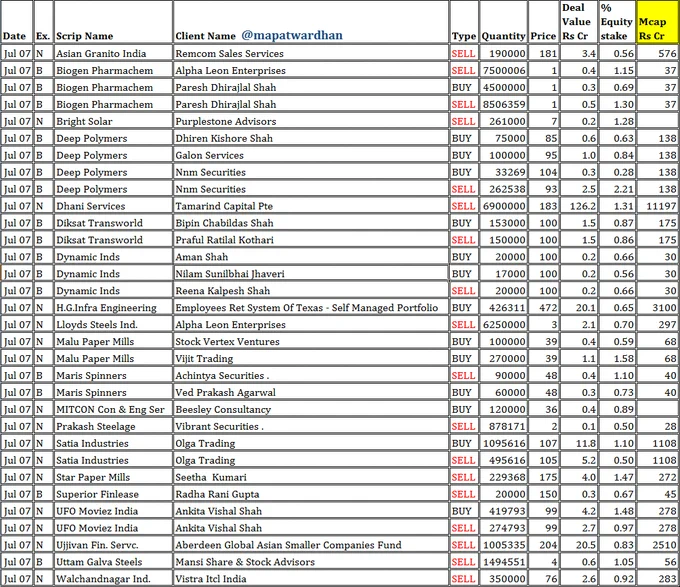
Task: Select market cap 576 cell
Action: (x=657, y=54)
